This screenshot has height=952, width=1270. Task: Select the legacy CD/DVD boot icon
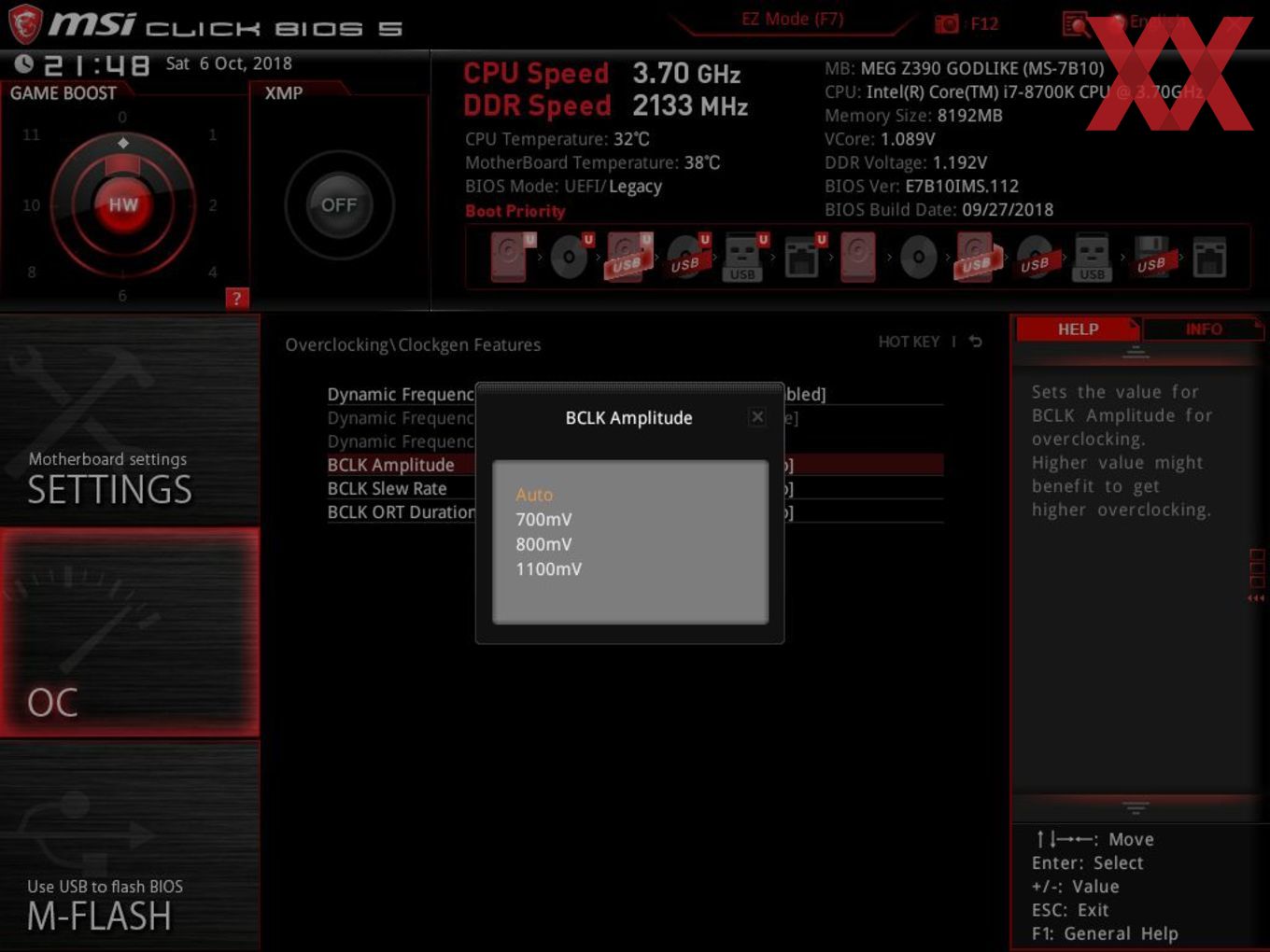tap(918, 257)
